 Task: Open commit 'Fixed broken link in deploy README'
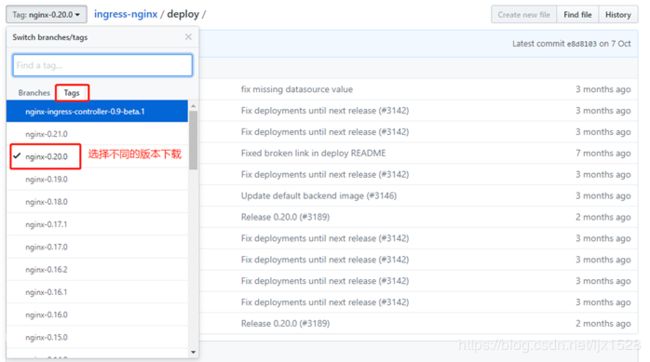click(x=313, y=153)
